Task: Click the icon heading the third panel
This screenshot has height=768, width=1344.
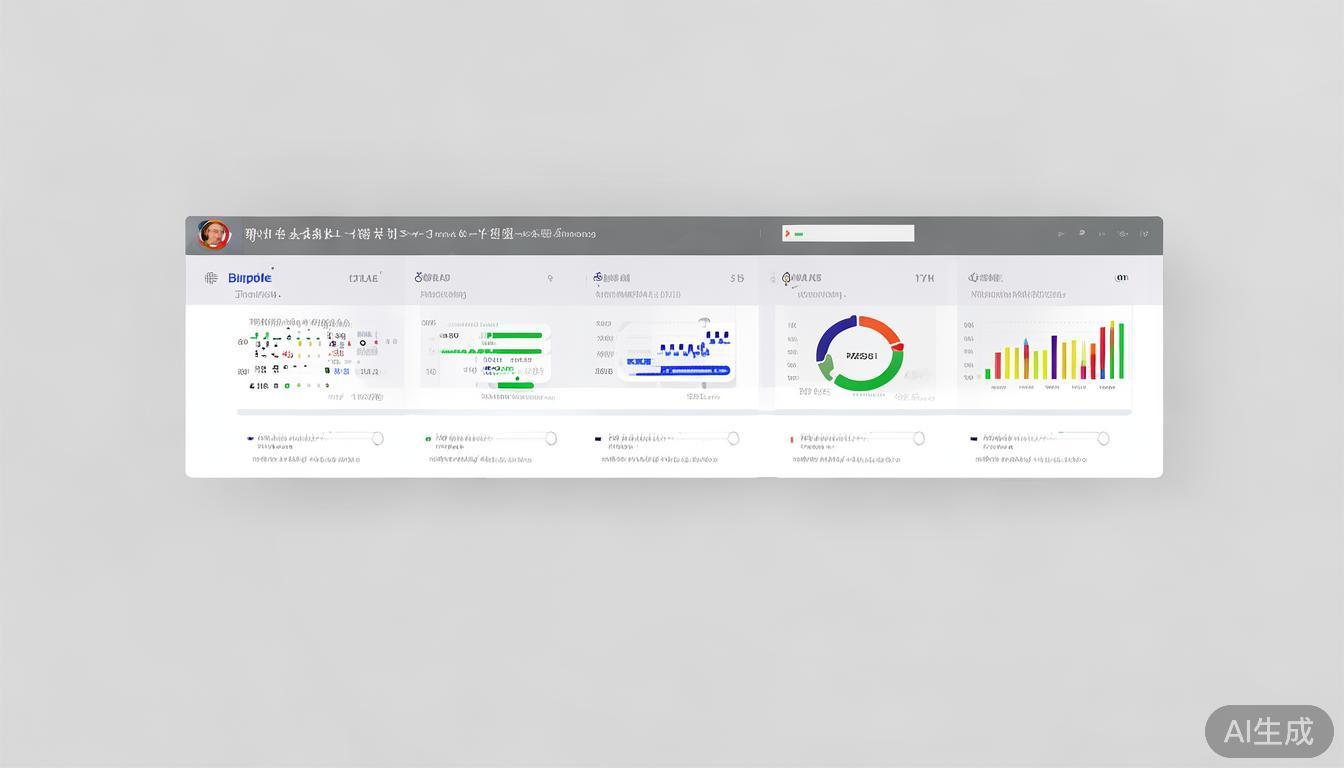Action: (598, 278)
